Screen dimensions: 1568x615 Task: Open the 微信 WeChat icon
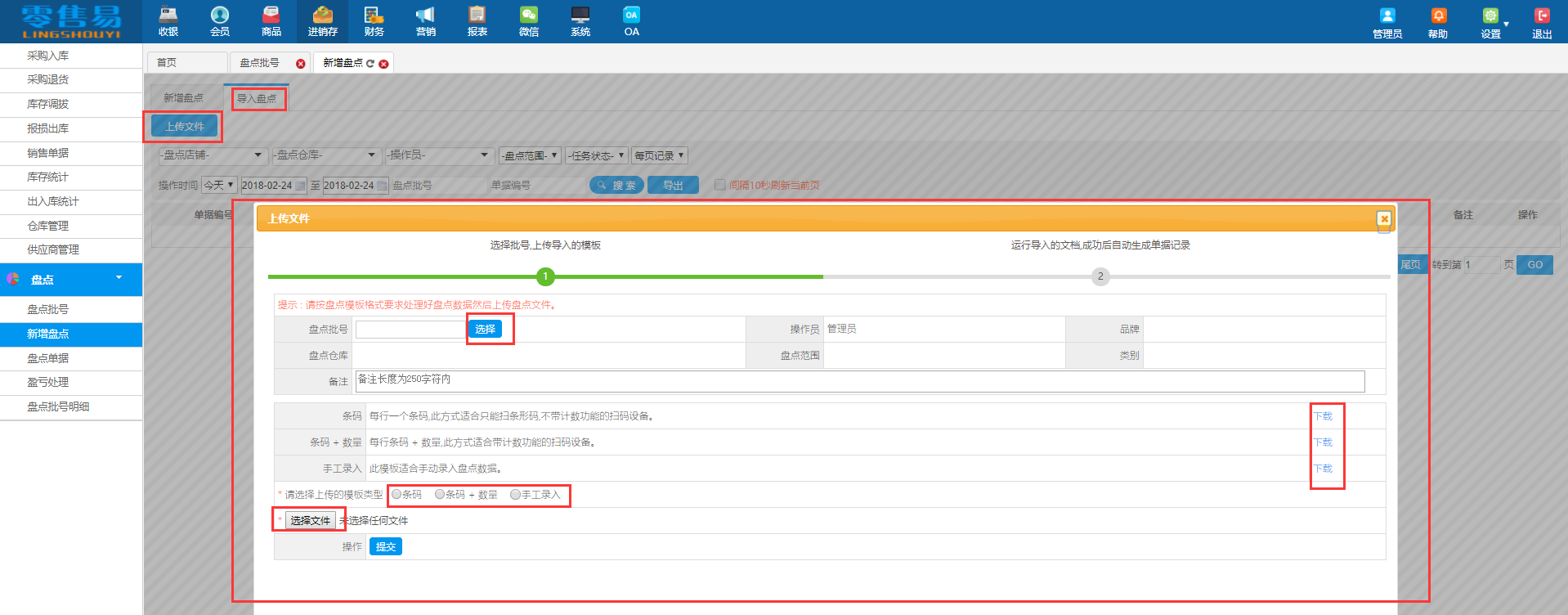pos(529,21)
